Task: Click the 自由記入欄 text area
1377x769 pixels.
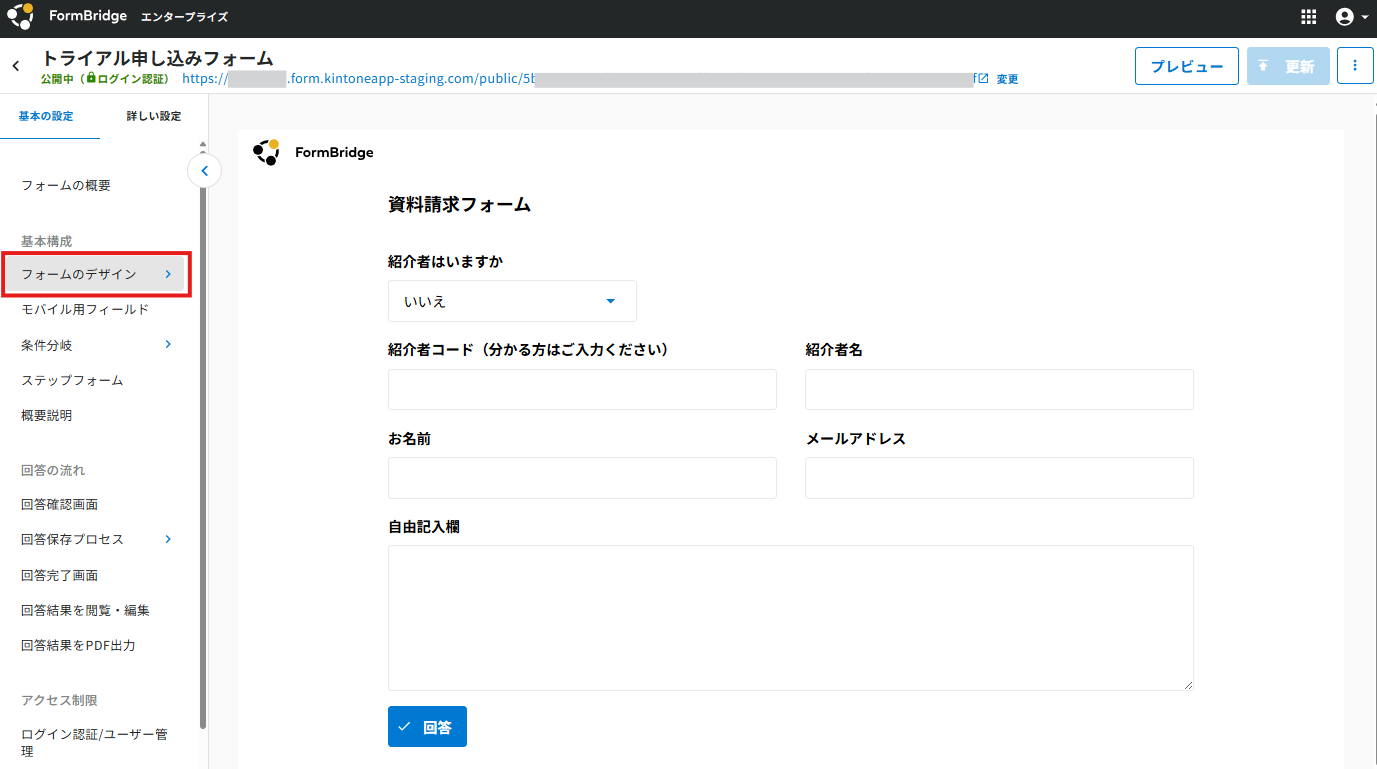Action: (791, 618)
